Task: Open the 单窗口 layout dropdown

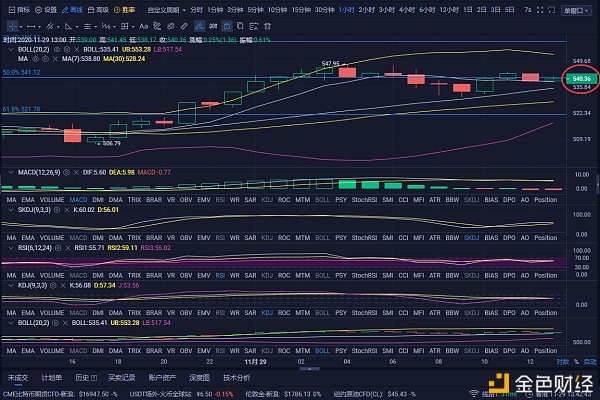Action: [x=574, y=9]
